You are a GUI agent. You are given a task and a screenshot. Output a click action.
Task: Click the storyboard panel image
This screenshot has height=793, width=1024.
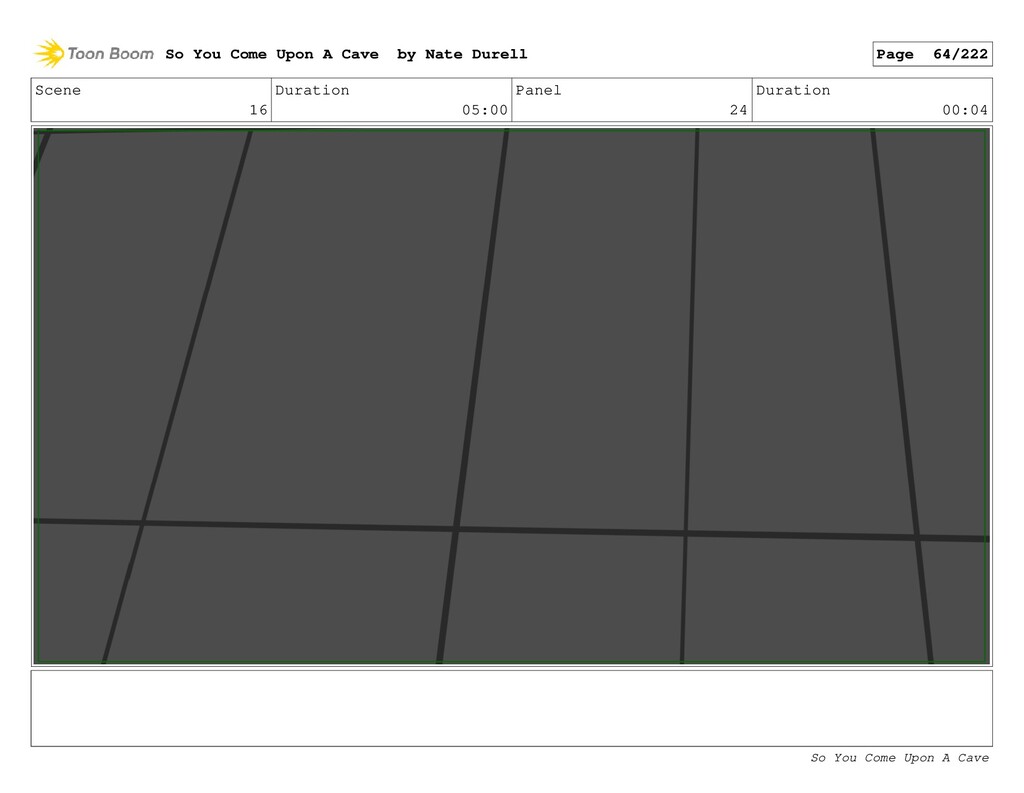point(511,396)
